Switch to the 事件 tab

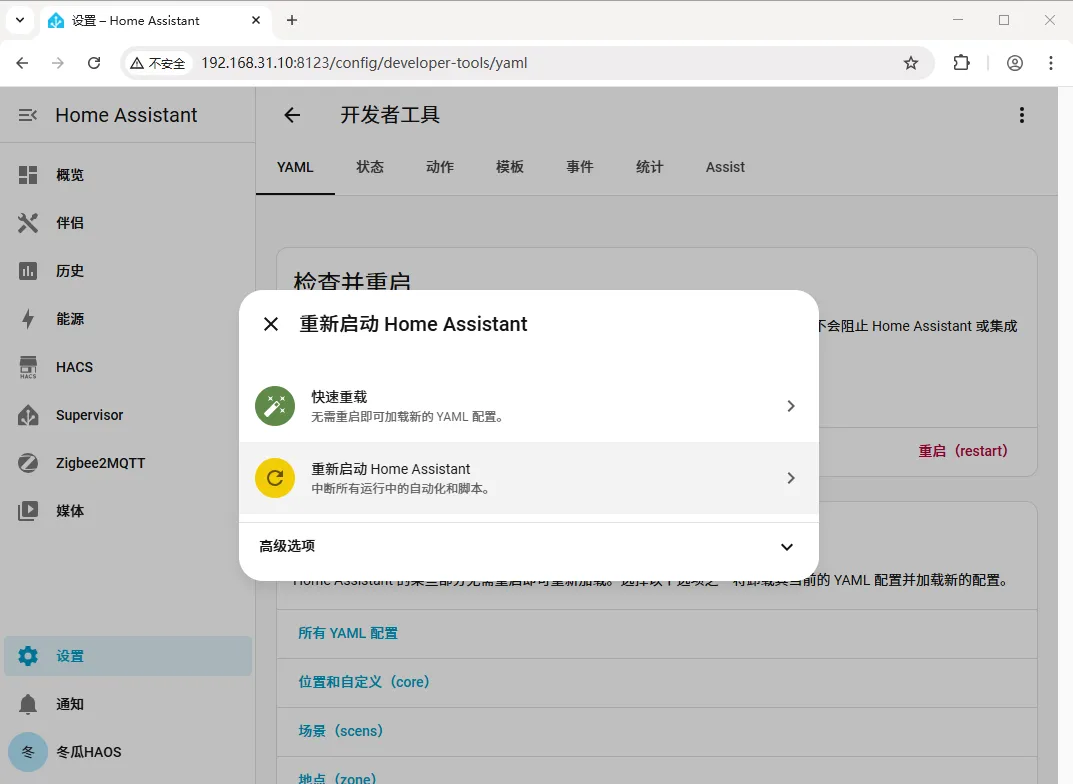pyautogui.click(x=580, y=167)
